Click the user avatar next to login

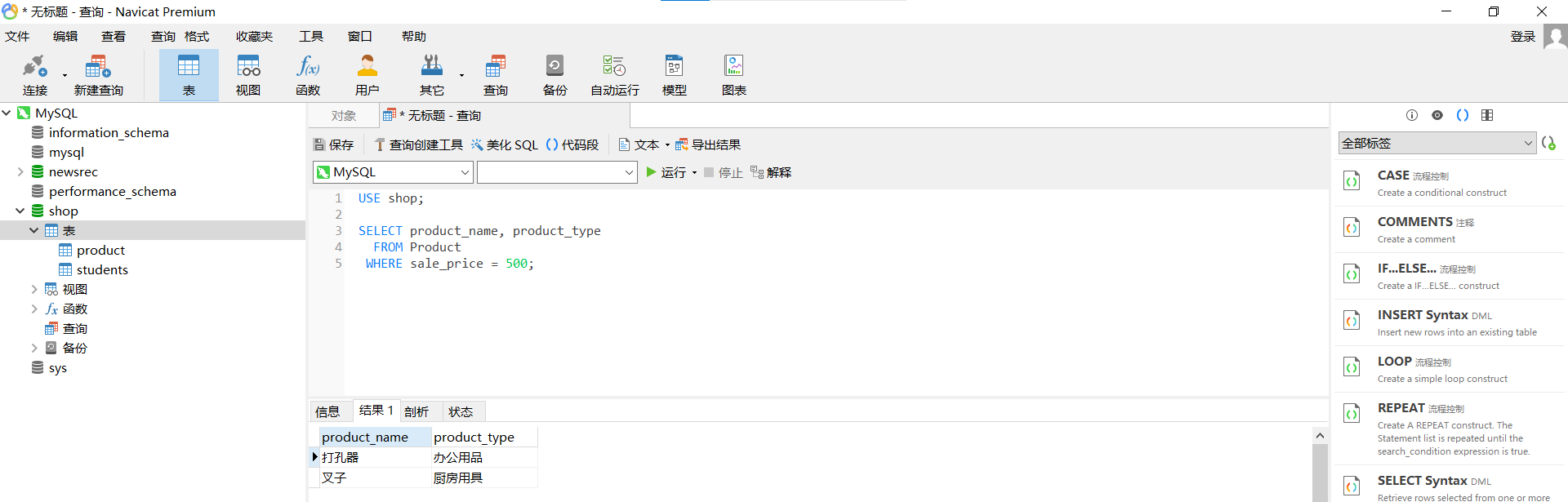1555,37
